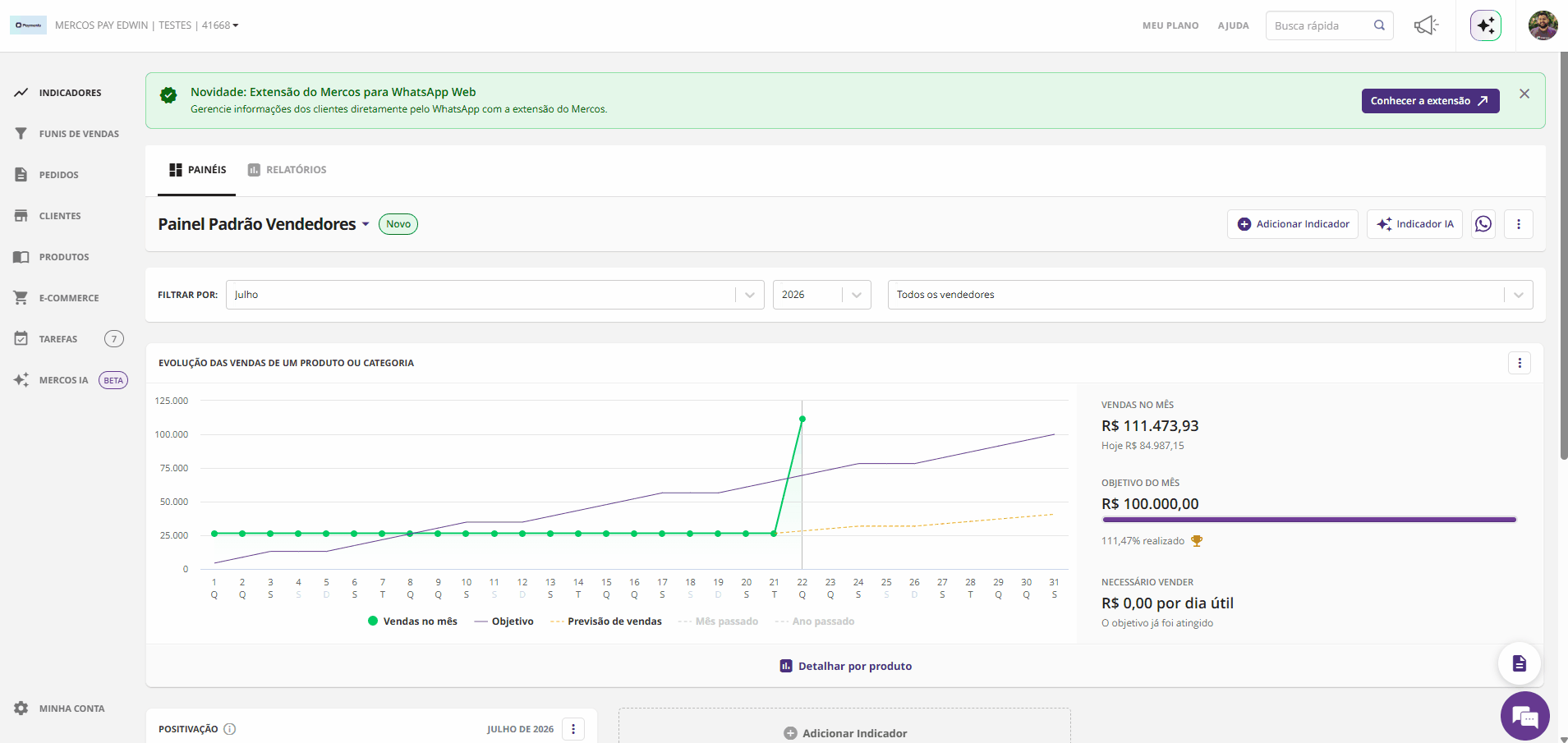The width and height of the screenshot is (1568, 743).
Task: Toggle Mês passado legend series
Action: pyautogui.click(x=718, y=621)
